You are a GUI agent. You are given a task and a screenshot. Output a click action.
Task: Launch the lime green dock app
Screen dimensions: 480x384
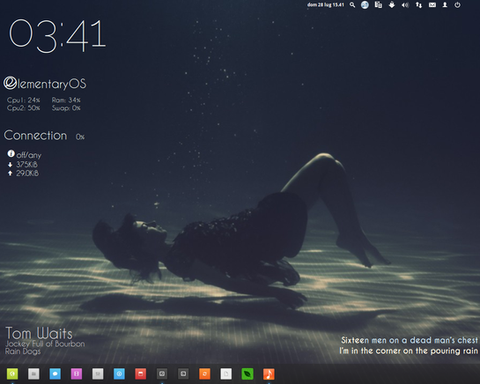[x=12, y=374]
